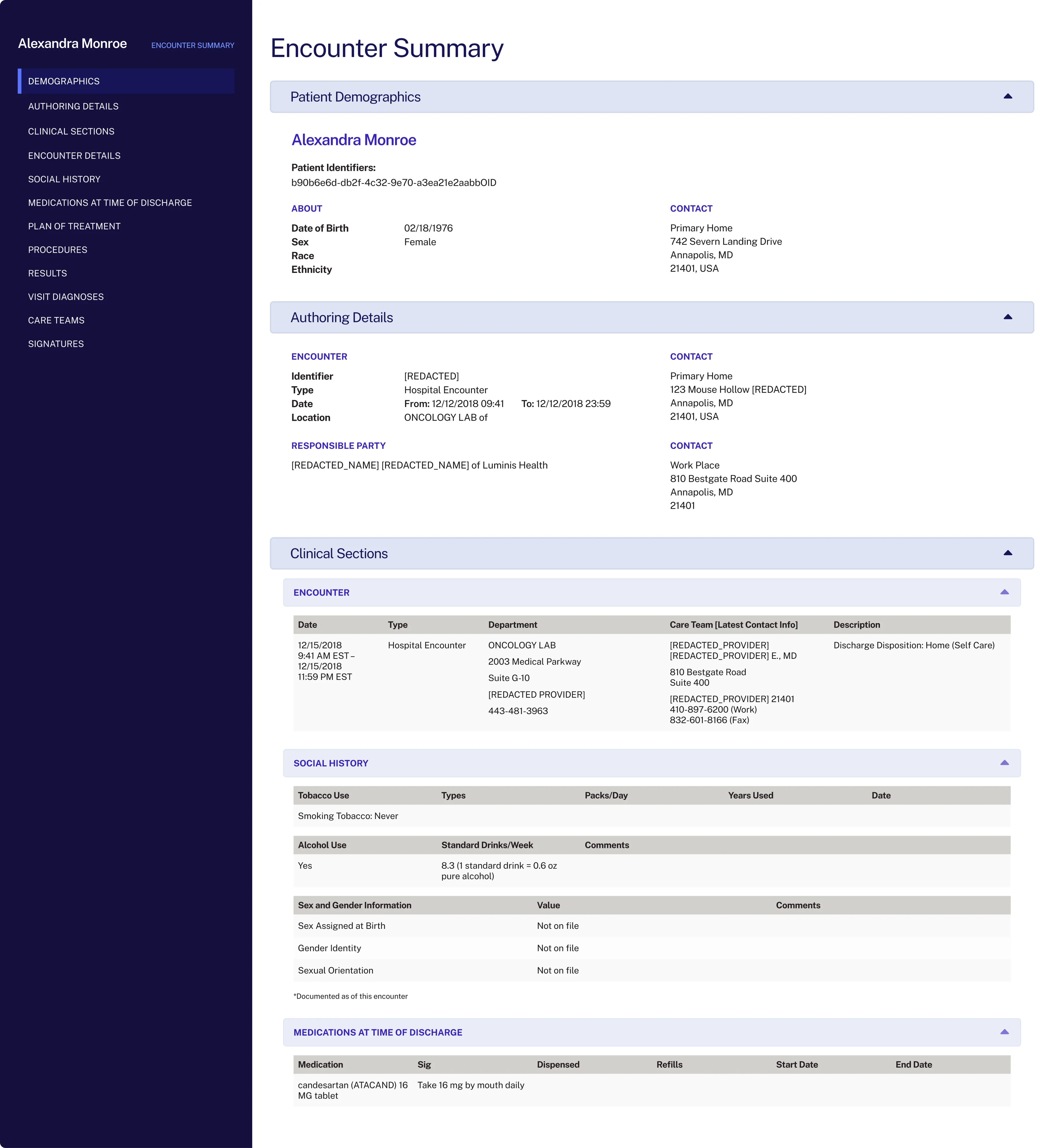Open Demographics in the sidebar

(x=64, y=82)
